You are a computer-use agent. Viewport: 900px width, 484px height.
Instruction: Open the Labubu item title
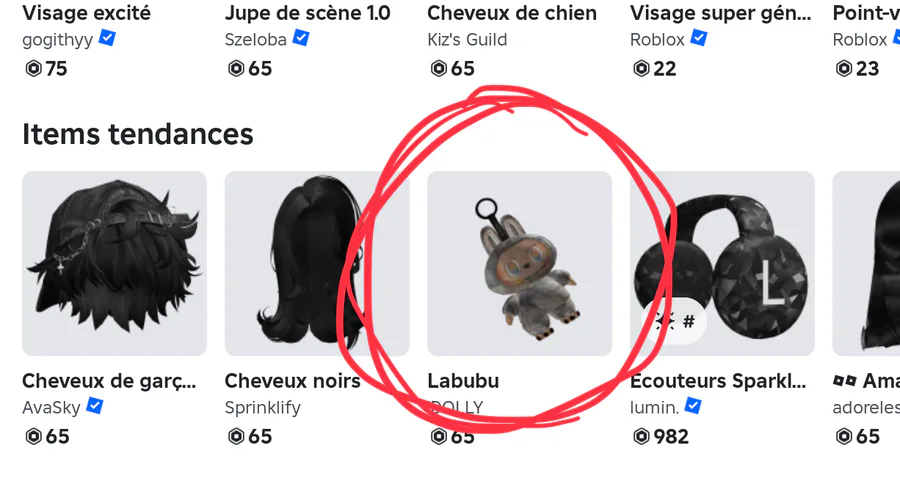point(463,381)
